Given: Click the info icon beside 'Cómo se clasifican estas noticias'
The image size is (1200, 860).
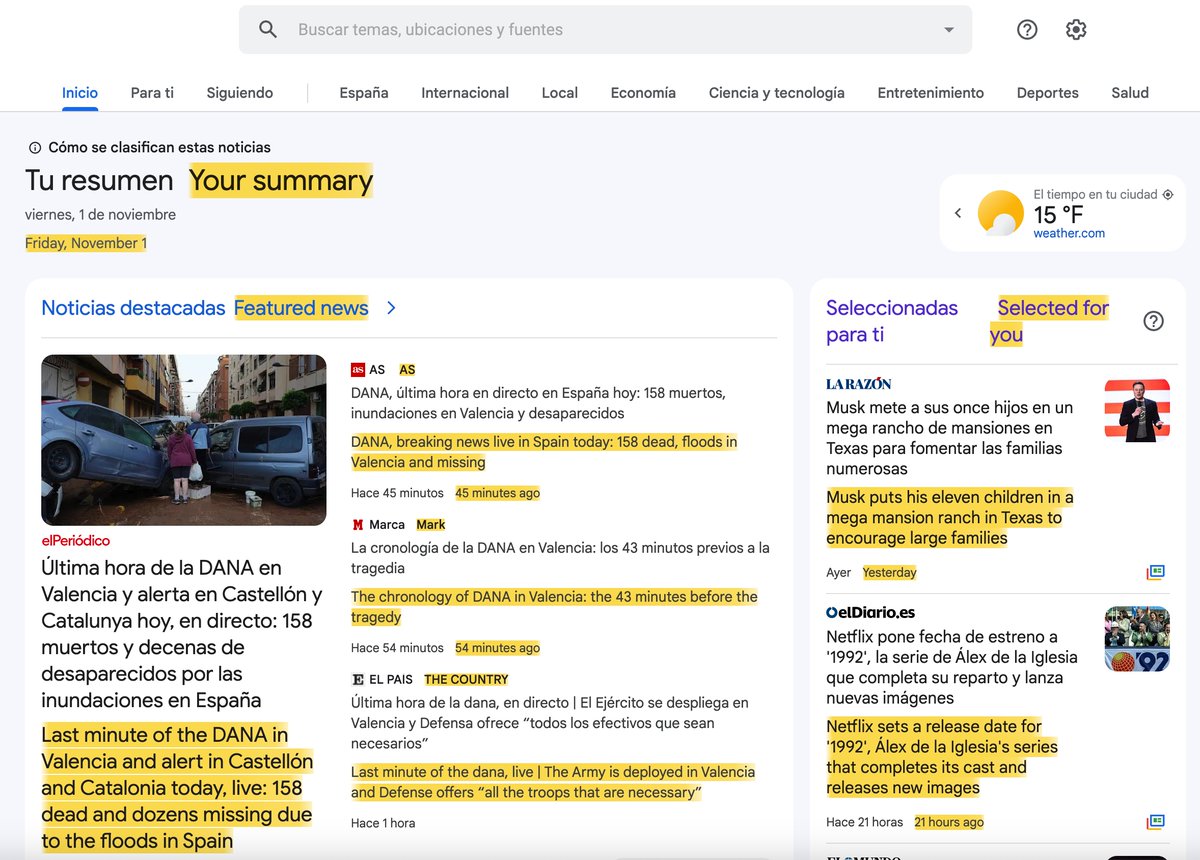Looking at the screenshot, I should (37, 146).
